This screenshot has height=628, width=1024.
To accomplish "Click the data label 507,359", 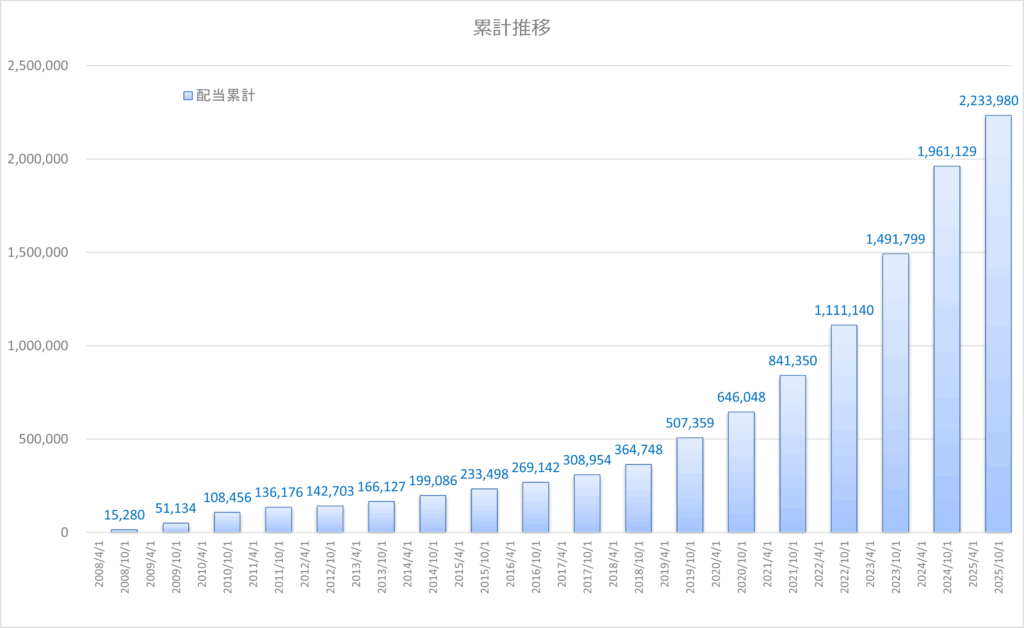I will (690, 422).
